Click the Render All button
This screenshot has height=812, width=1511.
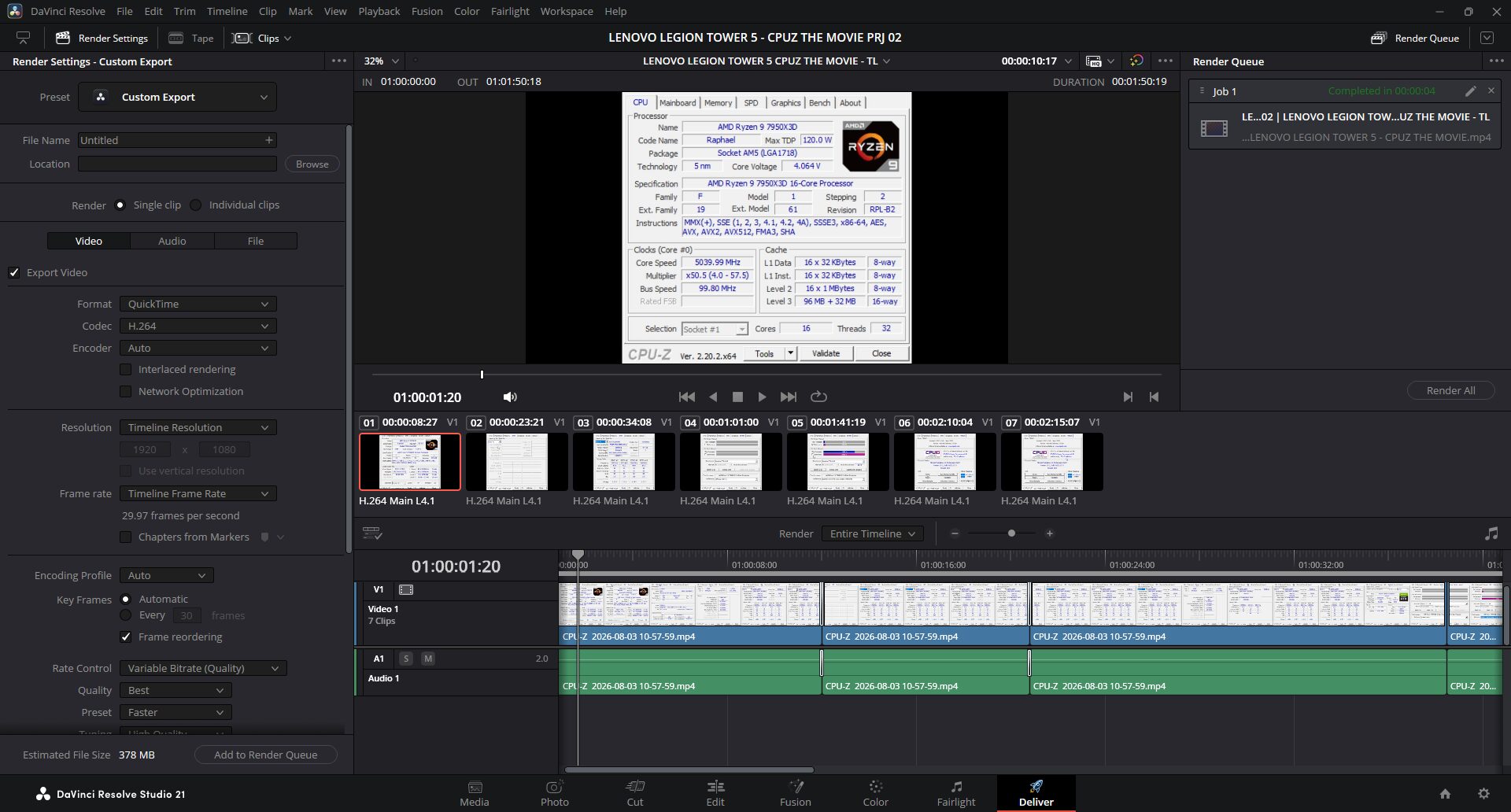[x=1451, y=390]
